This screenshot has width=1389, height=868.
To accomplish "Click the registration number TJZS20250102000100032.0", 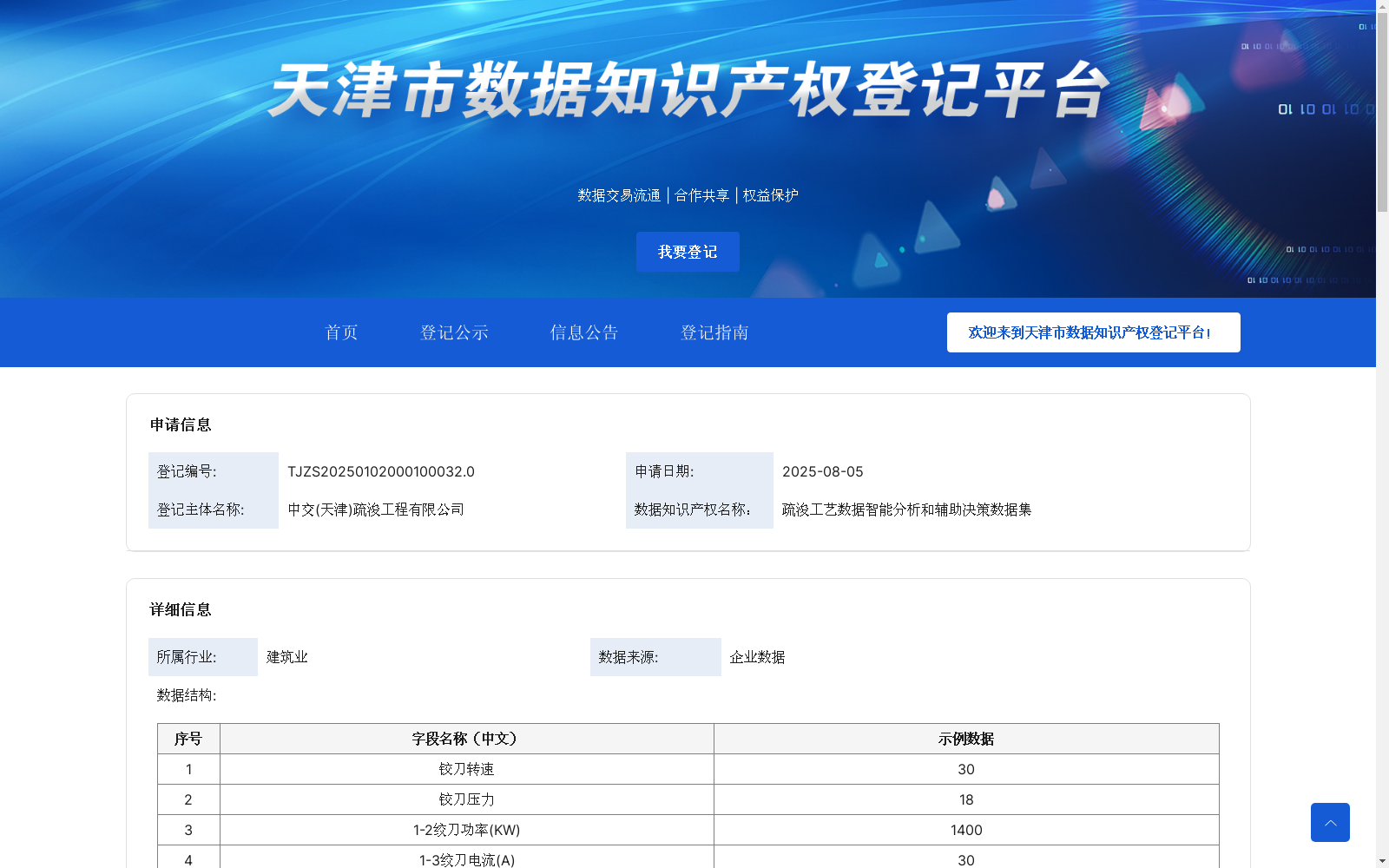I will (381, 471).
